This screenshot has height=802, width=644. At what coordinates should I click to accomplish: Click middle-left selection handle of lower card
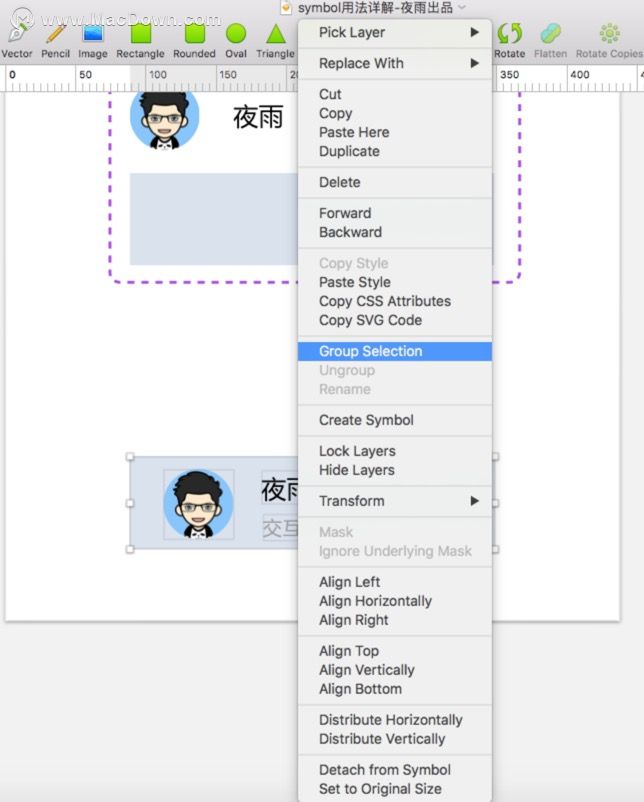[130, 503]
